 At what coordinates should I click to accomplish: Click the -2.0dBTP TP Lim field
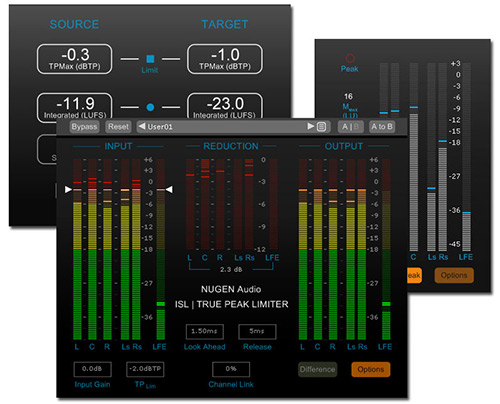pos(145,369)
